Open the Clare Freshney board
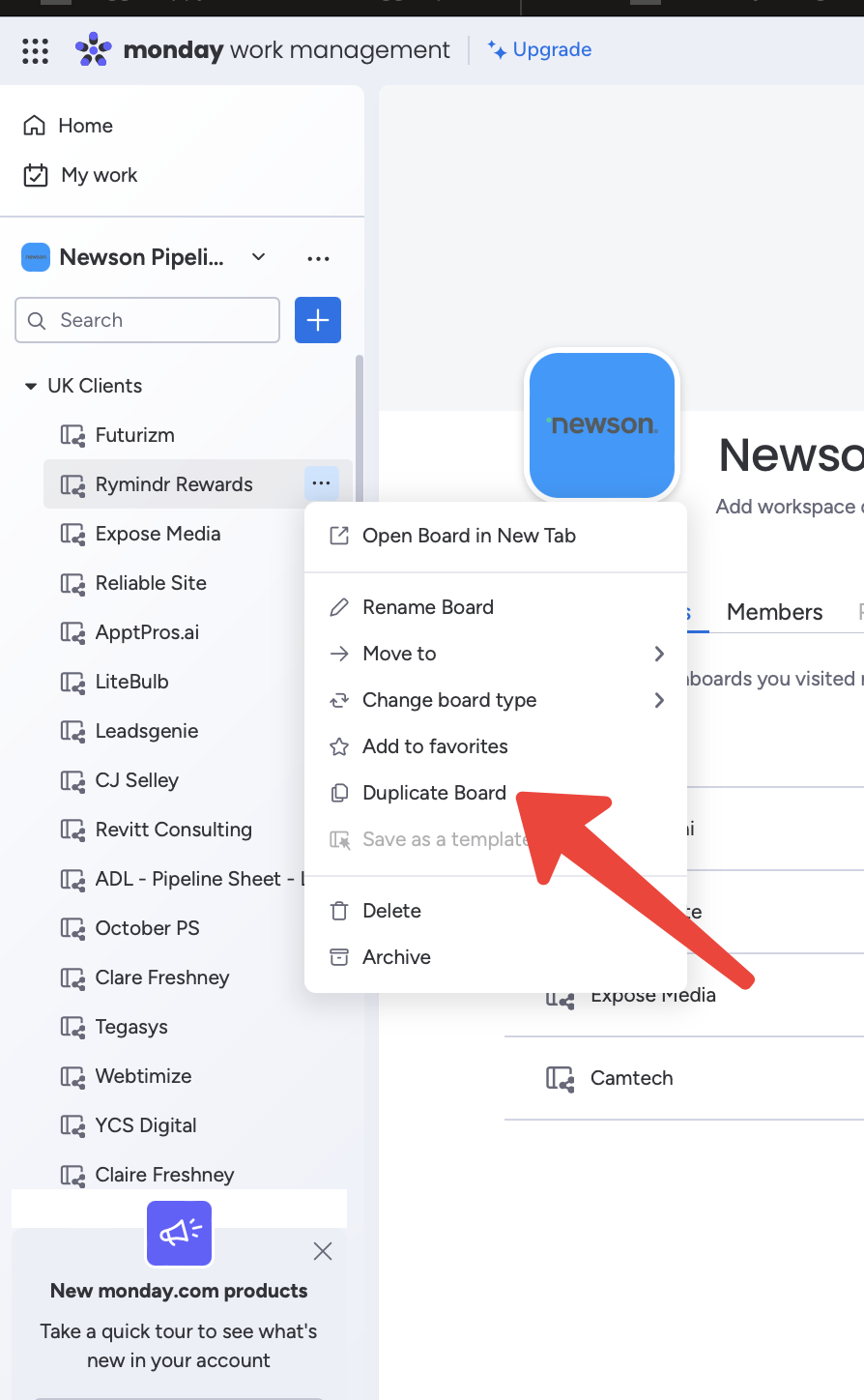The image size is (864, 1400). [x=162, y=977]
